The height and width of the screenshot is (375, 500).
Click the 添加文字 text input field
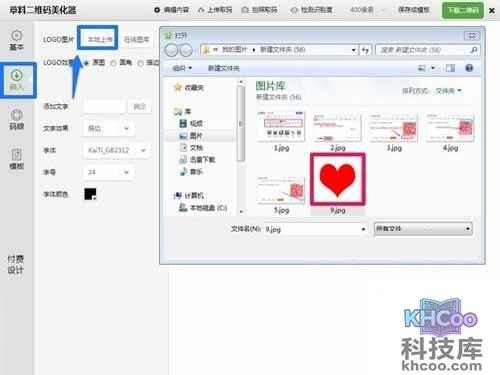click(105, 107)
